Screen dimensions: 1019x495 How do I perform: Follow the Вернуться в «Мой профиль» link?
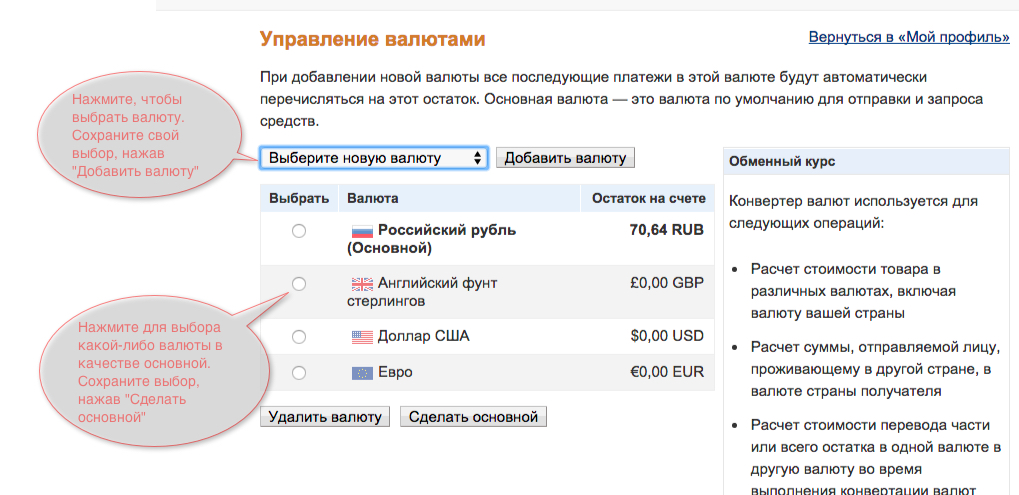pos(908,38)
